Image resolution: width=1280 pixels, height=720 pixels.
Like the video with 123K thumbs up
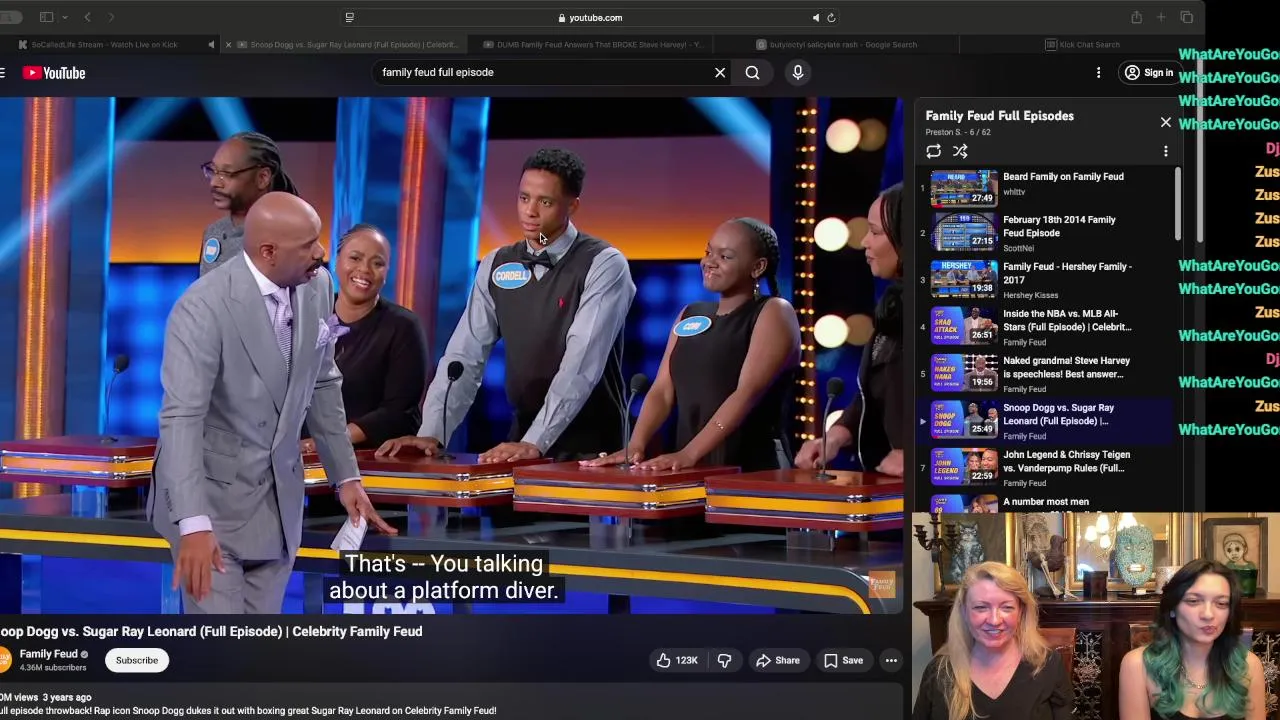click(677, 660)
